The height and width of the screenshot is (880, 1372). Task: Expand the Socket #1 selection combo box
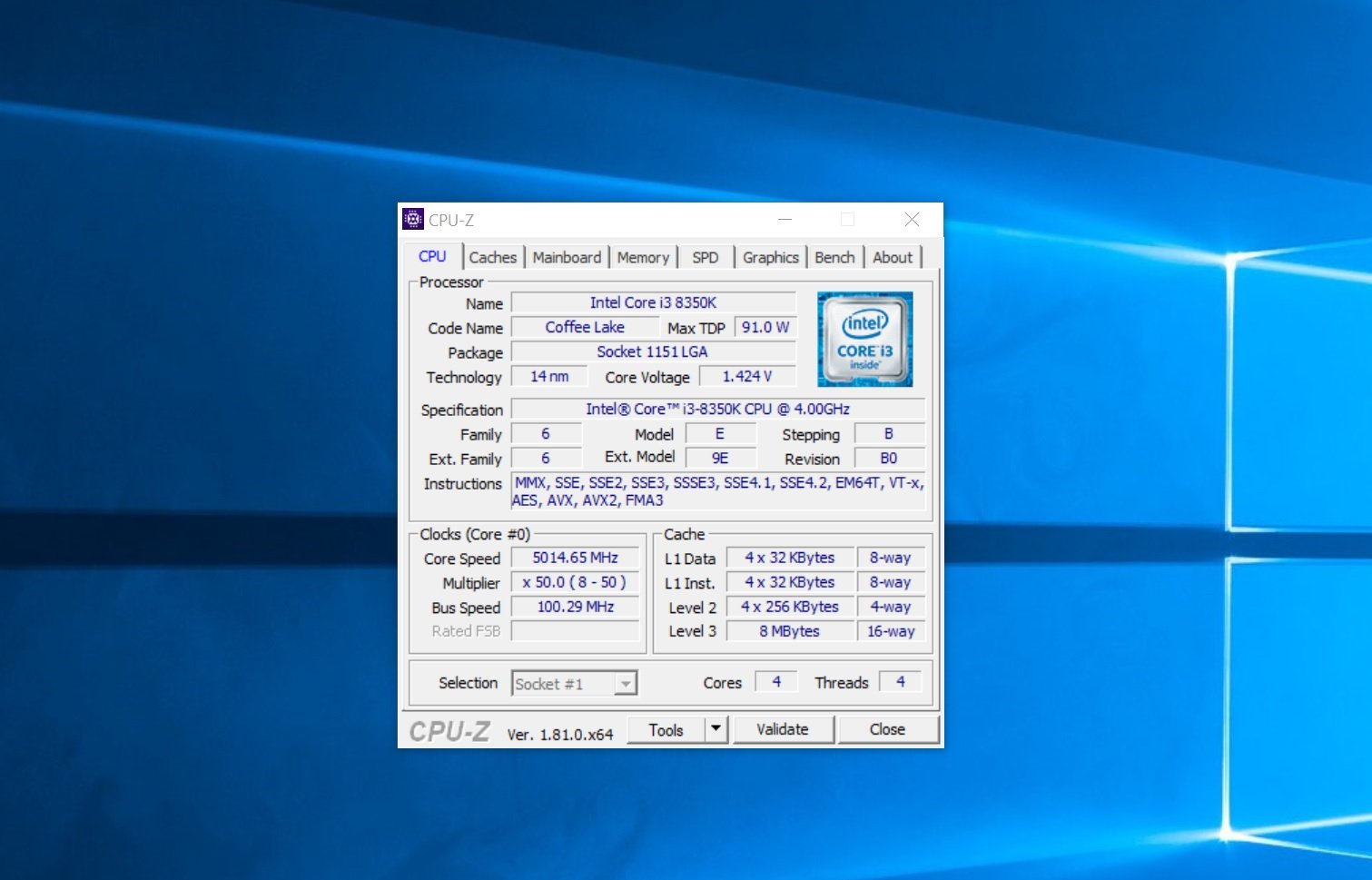(574, 684)
